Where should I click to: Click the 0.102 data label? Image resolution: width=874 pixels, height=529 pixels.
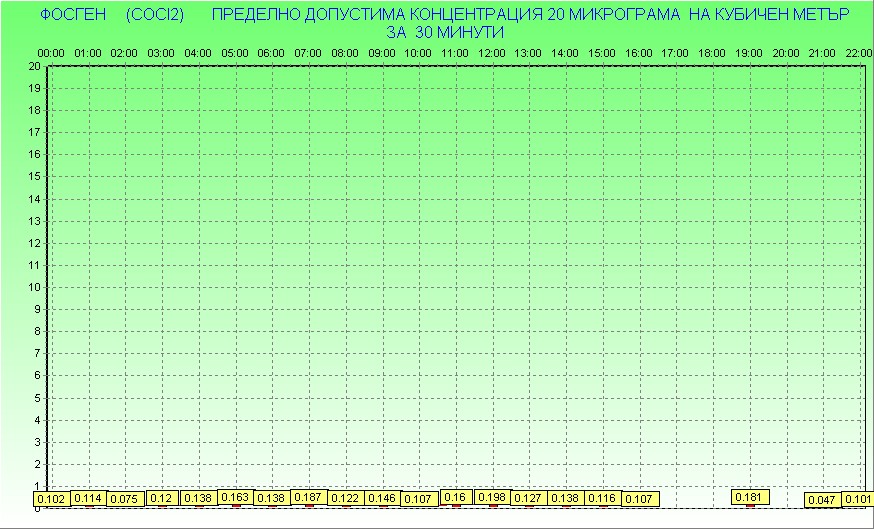51,499
